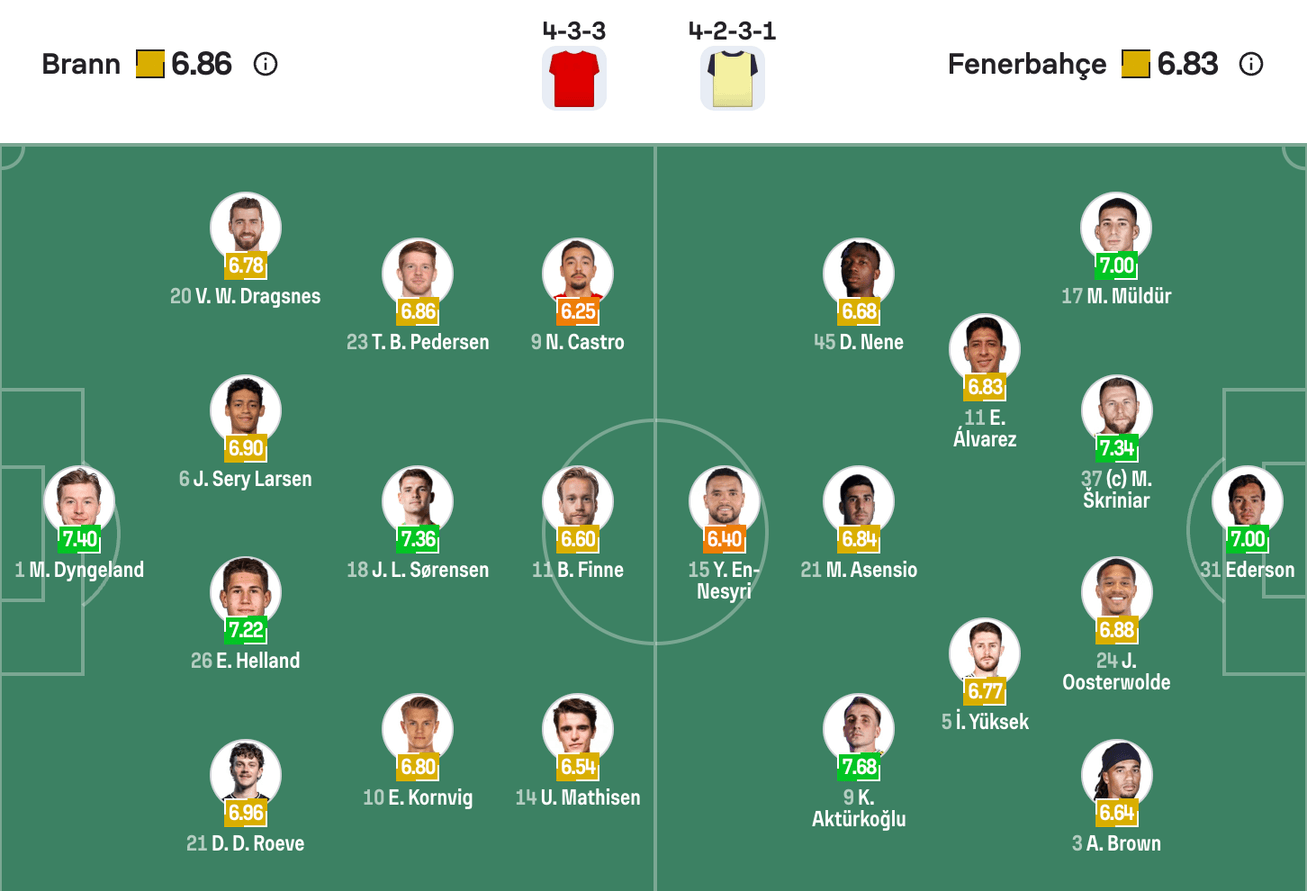Image resolution: width=1307 pixels, height=891 pixels.
Task: Click E. Helland's 7.22 green rating badge
Action: pyautogui.click(x=245, y=632)
